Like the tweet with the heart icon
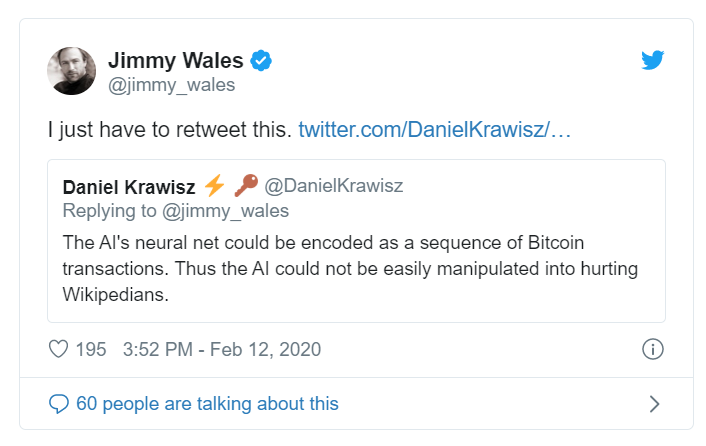The height and width of the screenshot is (446, 706). 59,349
